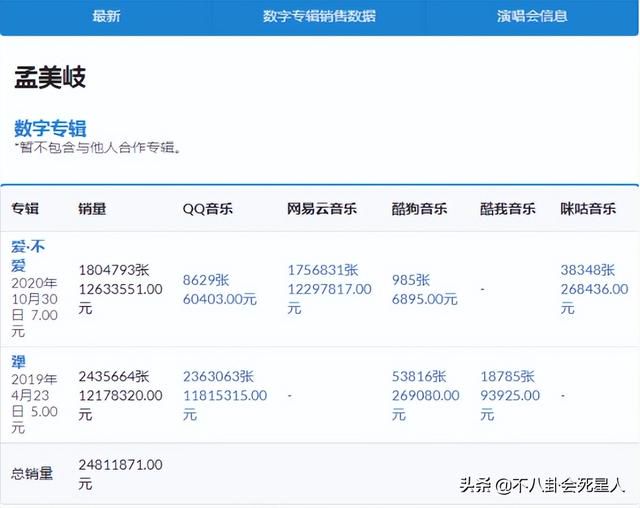This screenshot has width=640, height=508.
Task: Open the 数字专辑销售数据 tab
Action: [319, 16]
